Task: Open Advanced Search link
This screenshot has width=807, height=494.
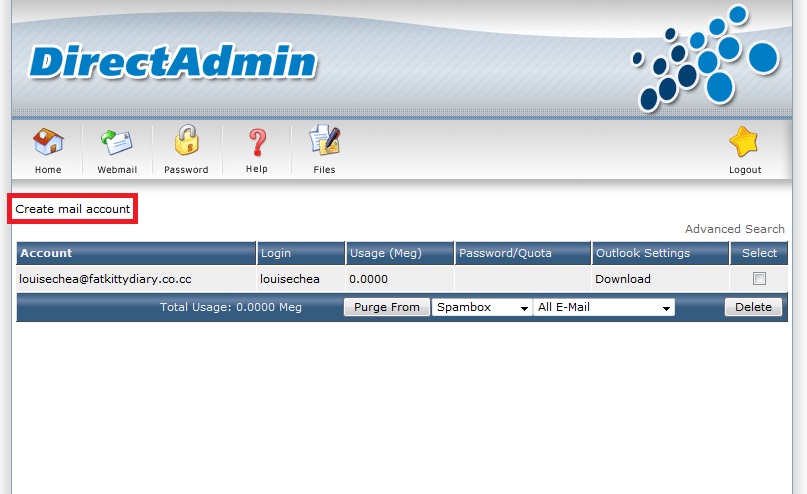Action: point(734,229)
